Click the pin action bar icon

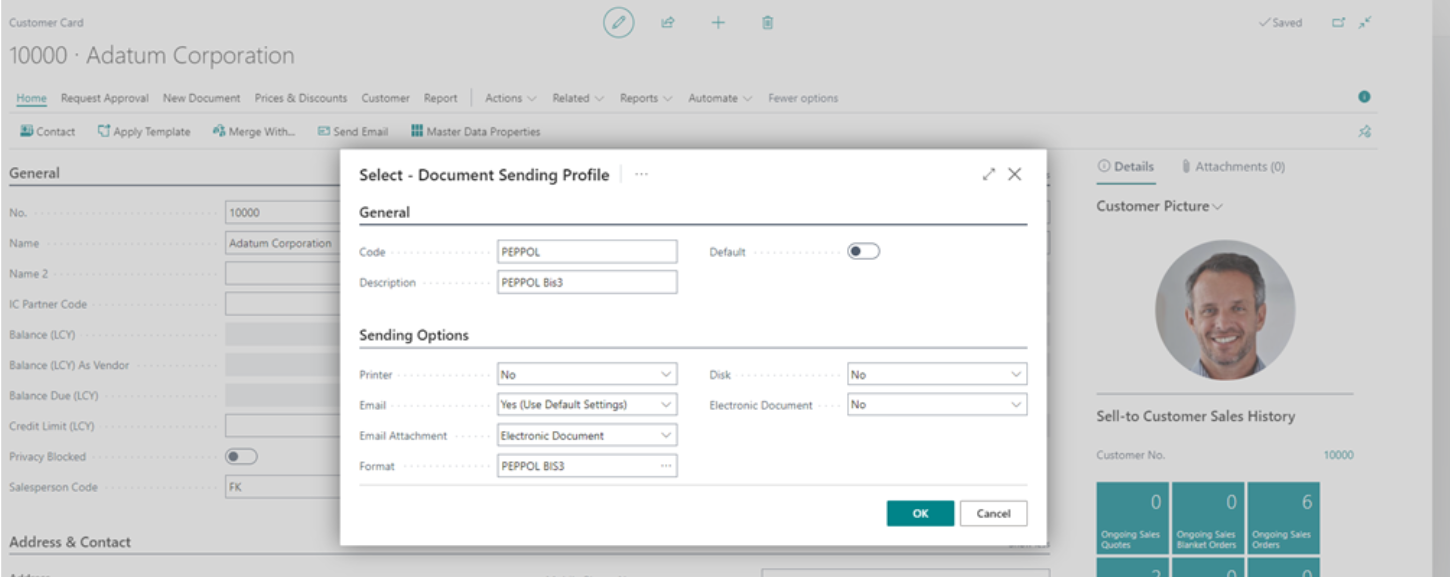(x=1364, y=131)
